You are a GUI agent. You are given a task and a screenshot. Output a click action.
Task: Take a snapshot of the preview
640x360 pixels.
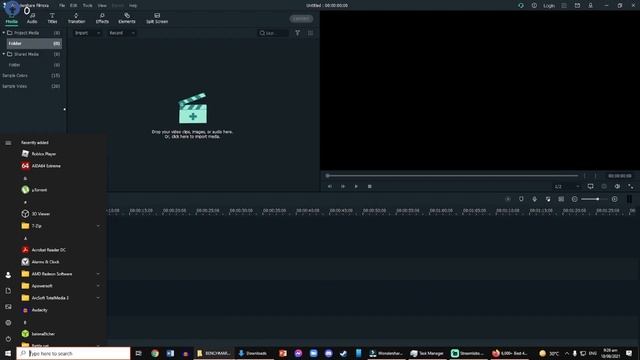pos(604,187)
